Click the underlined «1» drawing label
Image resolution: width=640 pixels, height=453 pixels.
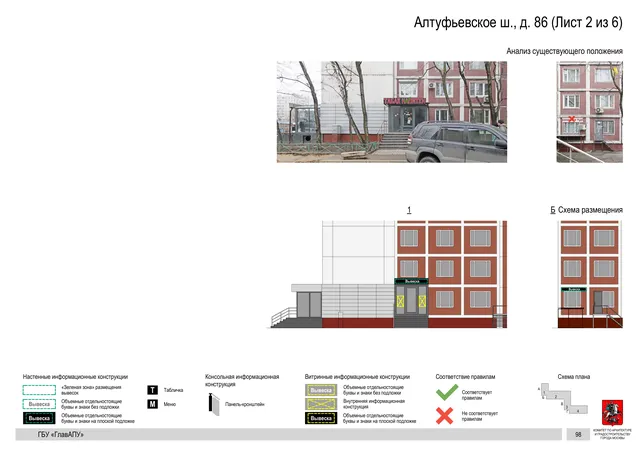[x=409, y=210]
